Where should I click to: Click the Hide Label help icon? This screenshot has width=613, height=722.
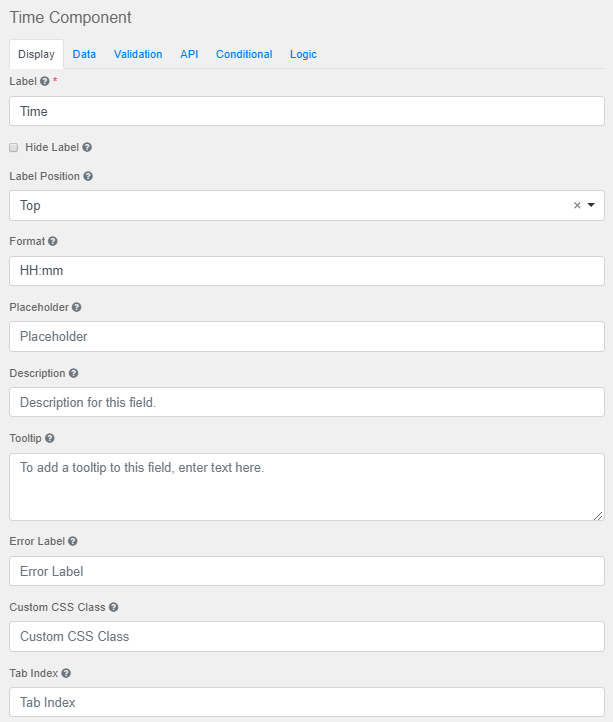pyautogui.click(x=87, y=147)
